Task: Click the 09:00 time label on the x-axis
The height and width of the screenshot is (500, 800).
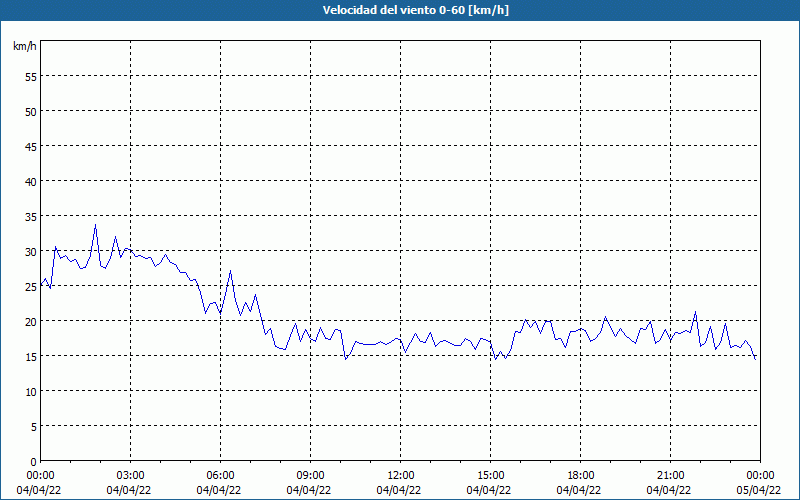Action: [310, 476]
